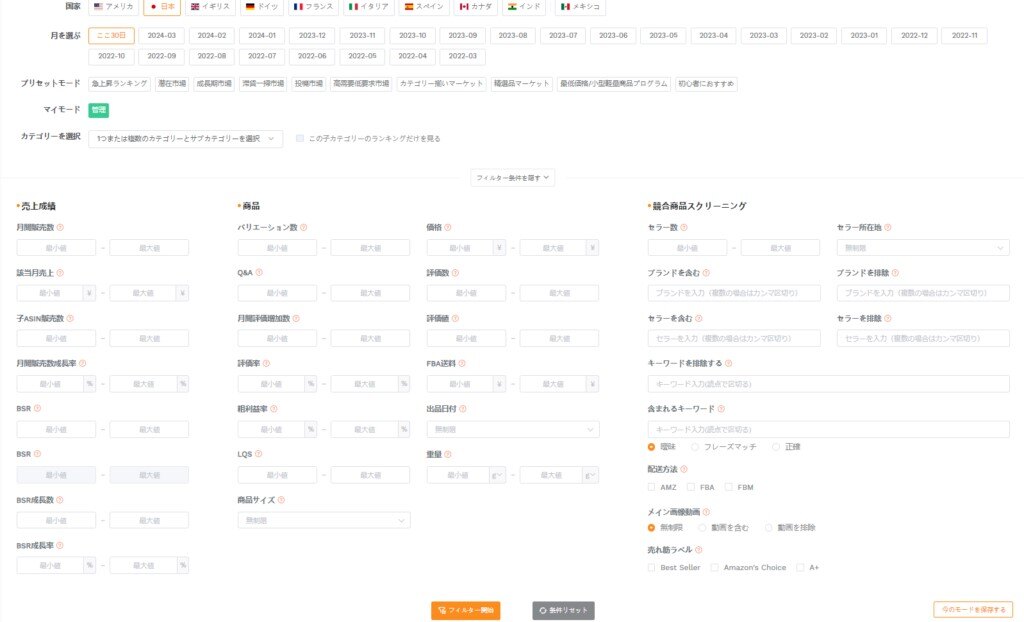Click help icon next to LQS
The image size is (1024, 622).
260,455
